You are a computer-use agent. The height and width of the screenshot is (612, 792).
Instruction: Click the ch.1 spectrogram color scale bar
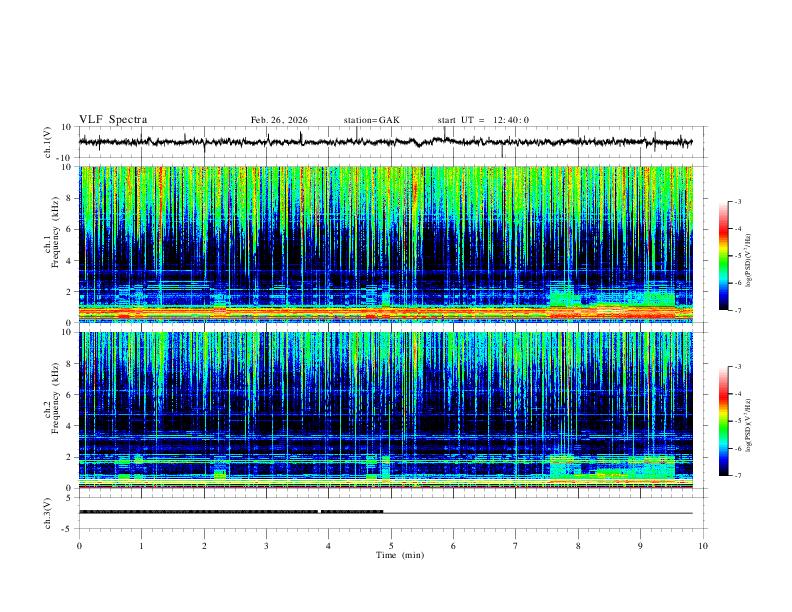[723, 256]
